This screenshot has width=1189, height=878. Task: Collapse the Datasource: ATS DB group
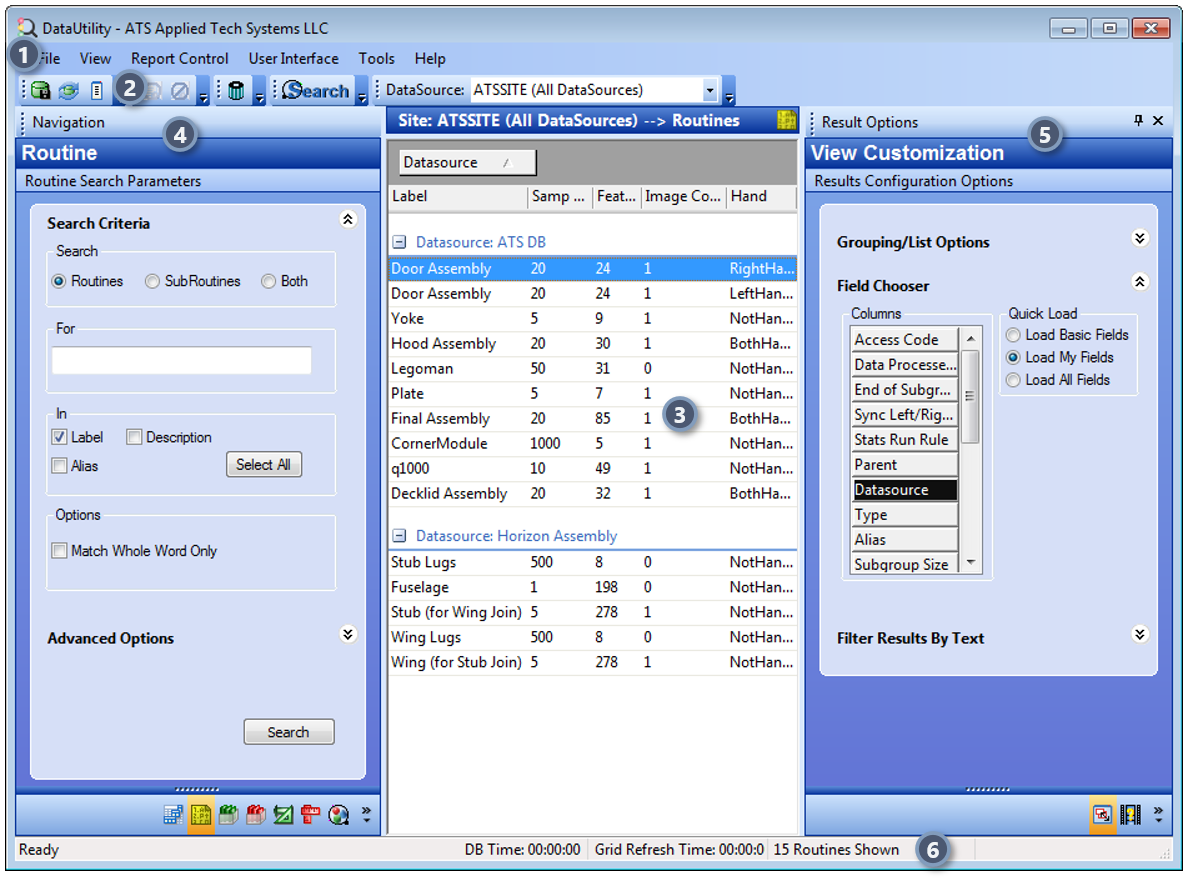coord(399,242)
